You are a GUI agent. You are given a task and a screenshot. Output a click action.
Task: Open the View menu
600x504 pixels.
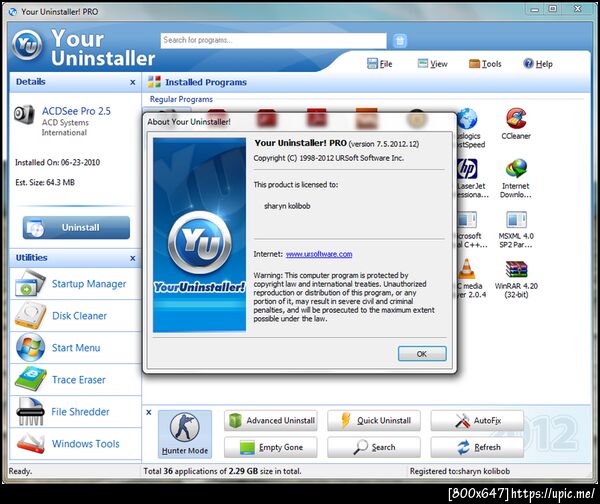pos(433,64)
